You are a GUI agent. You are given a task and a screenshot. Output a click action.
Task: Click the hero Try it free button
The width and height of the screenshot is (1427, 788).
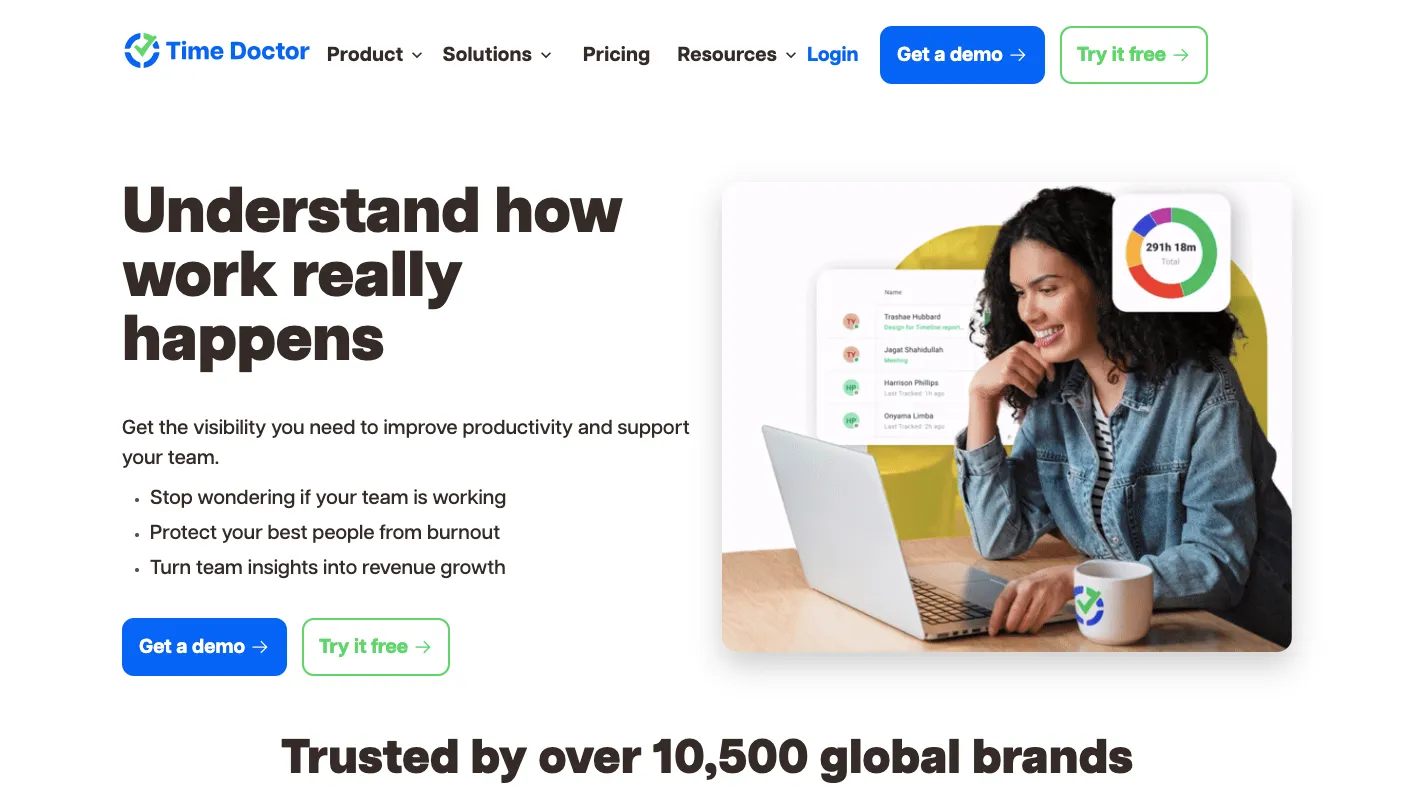[376, 647]
